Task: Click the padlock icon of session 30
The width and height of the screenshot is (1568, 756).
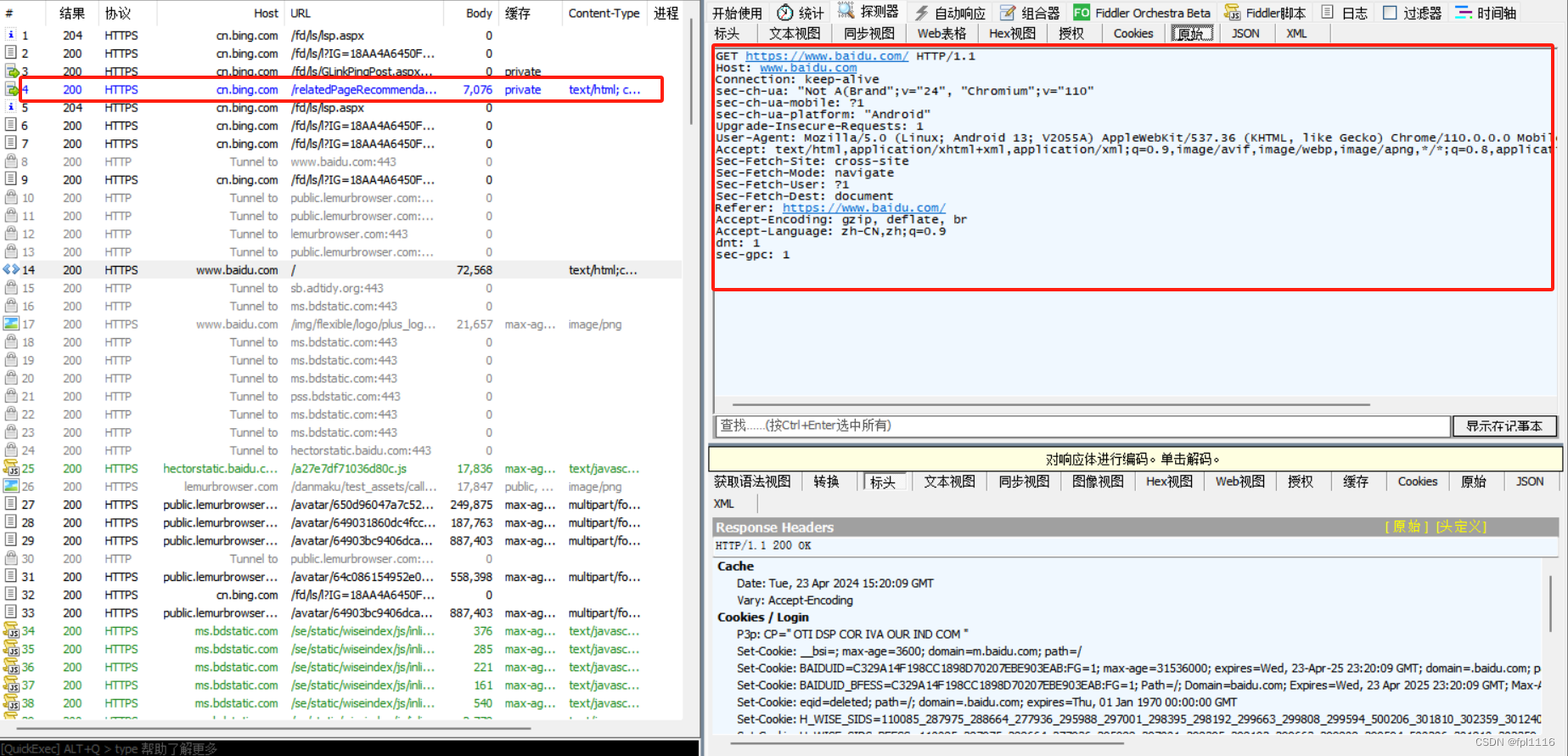Action: (x=11, y=558)
